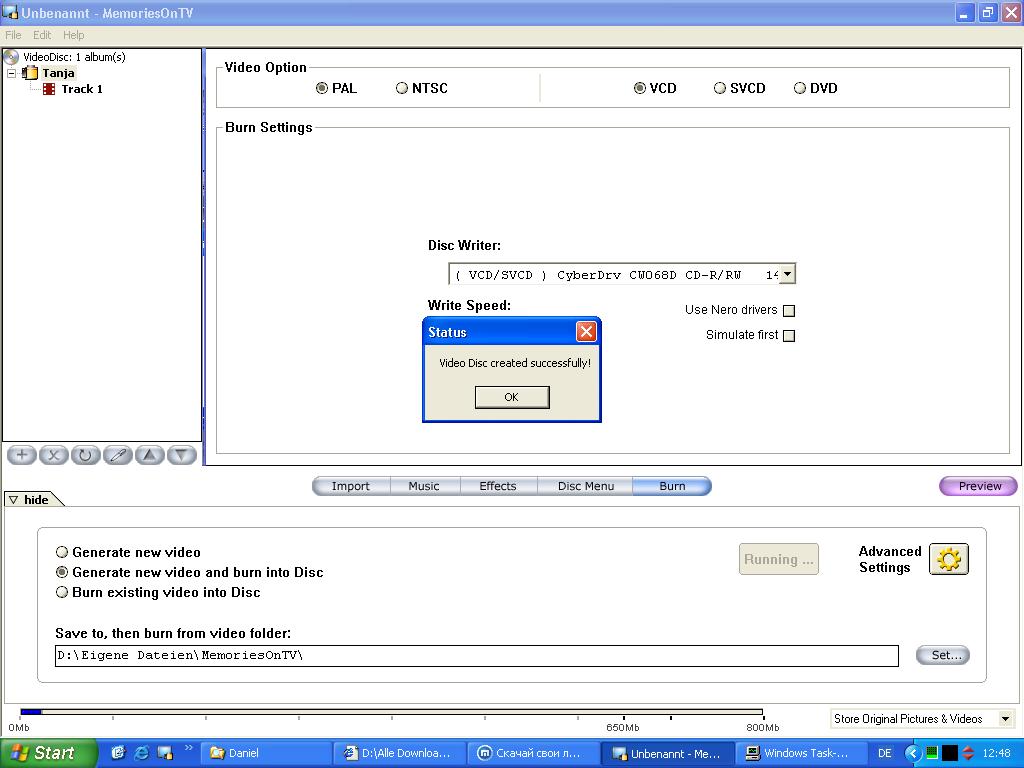Select Generate new video and burn into Disc

click(62, 572)
